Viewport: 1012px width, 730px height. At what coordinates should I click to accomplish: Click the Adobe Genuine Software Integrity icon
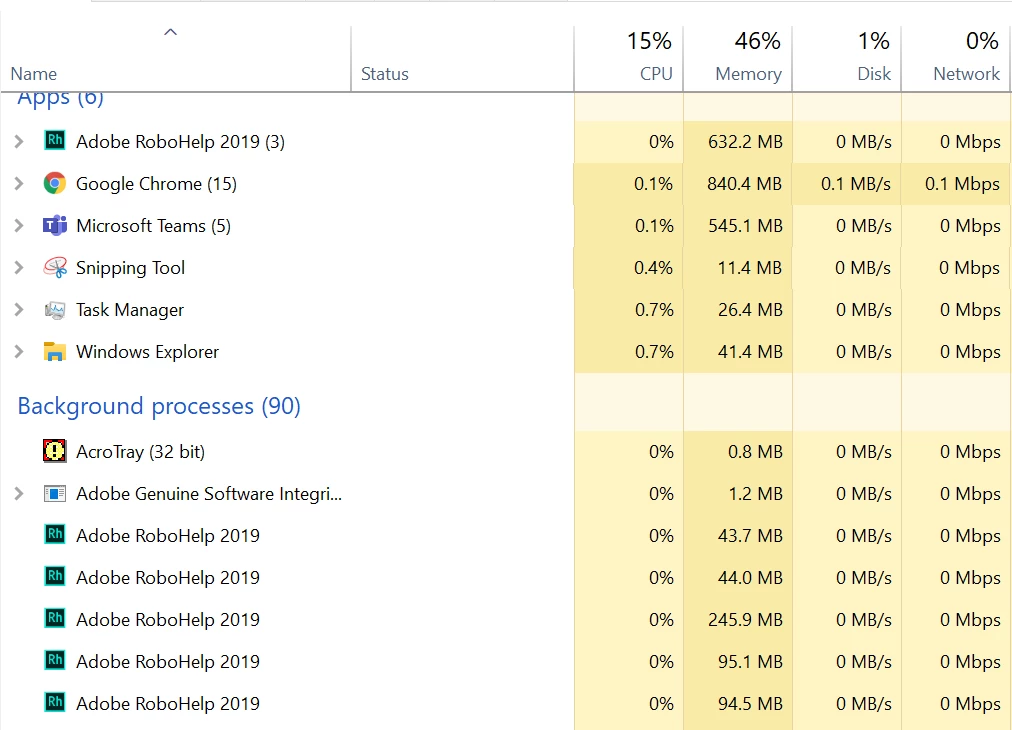click(55, 494)
